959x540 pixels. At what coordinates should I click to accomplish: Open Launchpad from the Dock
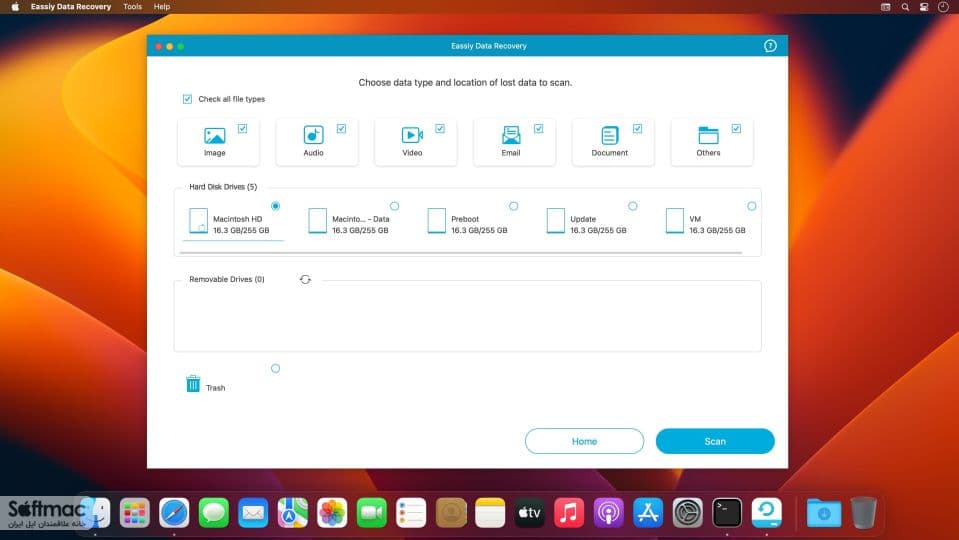point(135,512)
